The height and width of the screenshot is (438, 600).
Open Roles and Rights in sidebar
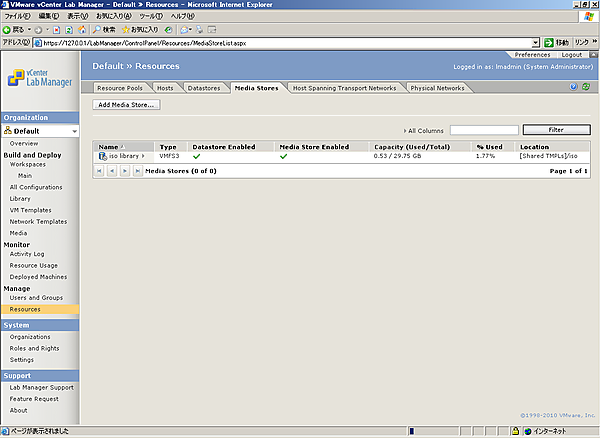[34, 348]
